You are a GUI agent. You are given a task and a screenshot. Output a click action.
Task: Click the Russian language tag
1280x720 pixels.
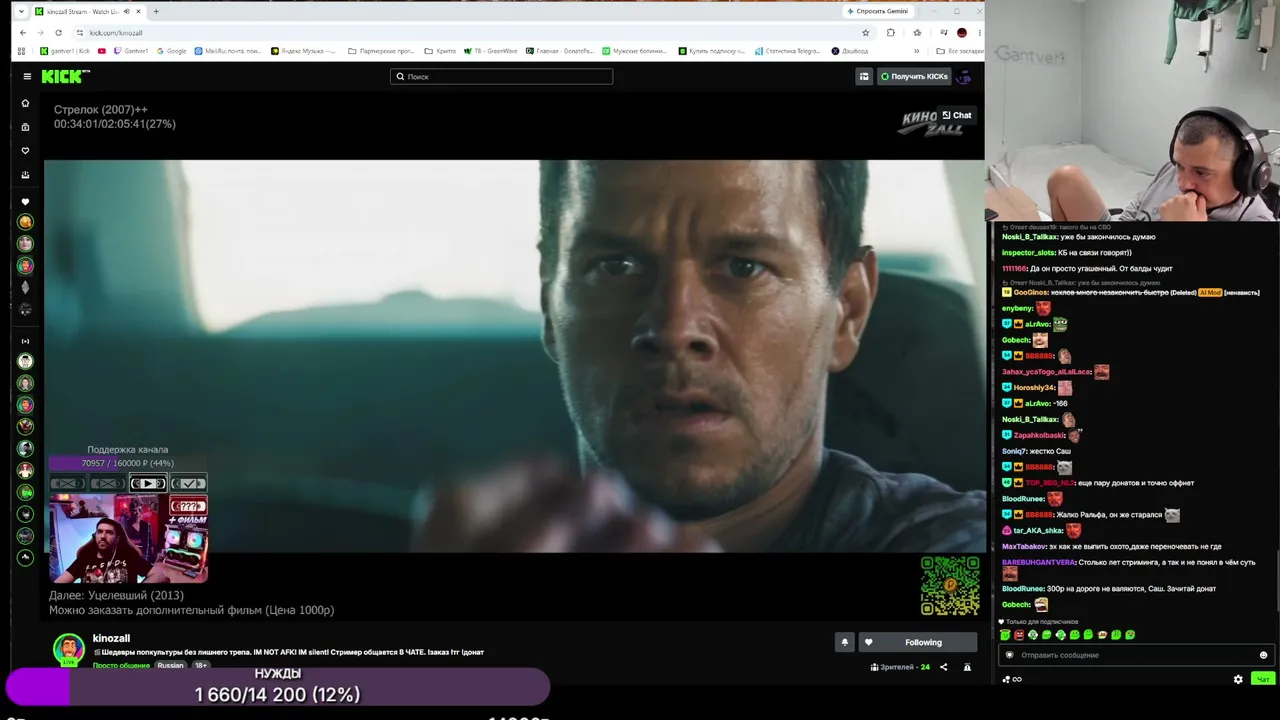(x=170, y=665)
